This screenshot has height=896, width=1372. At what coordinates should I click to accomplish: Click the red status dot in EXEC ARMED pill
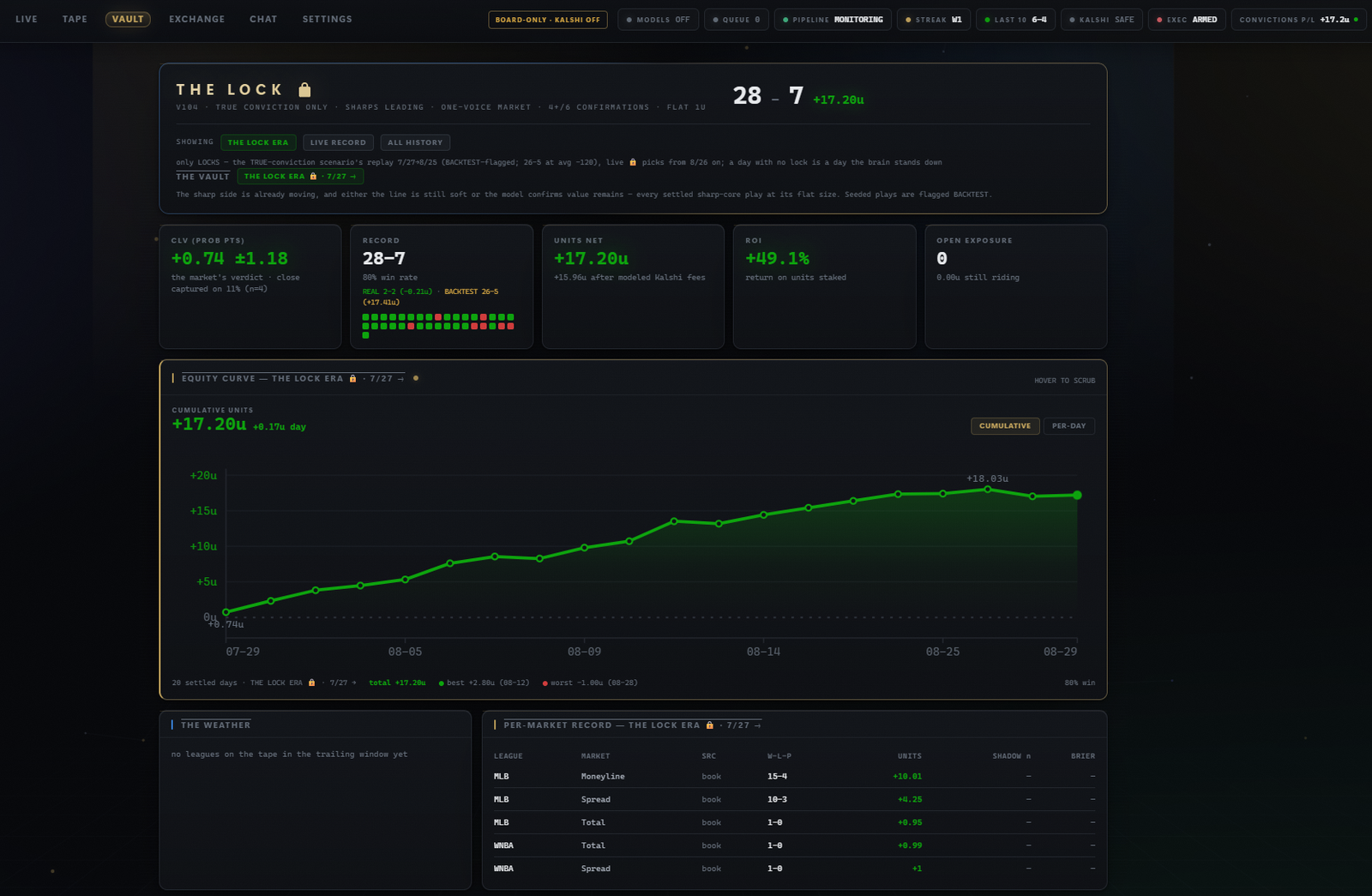[x=1159, y=20]
